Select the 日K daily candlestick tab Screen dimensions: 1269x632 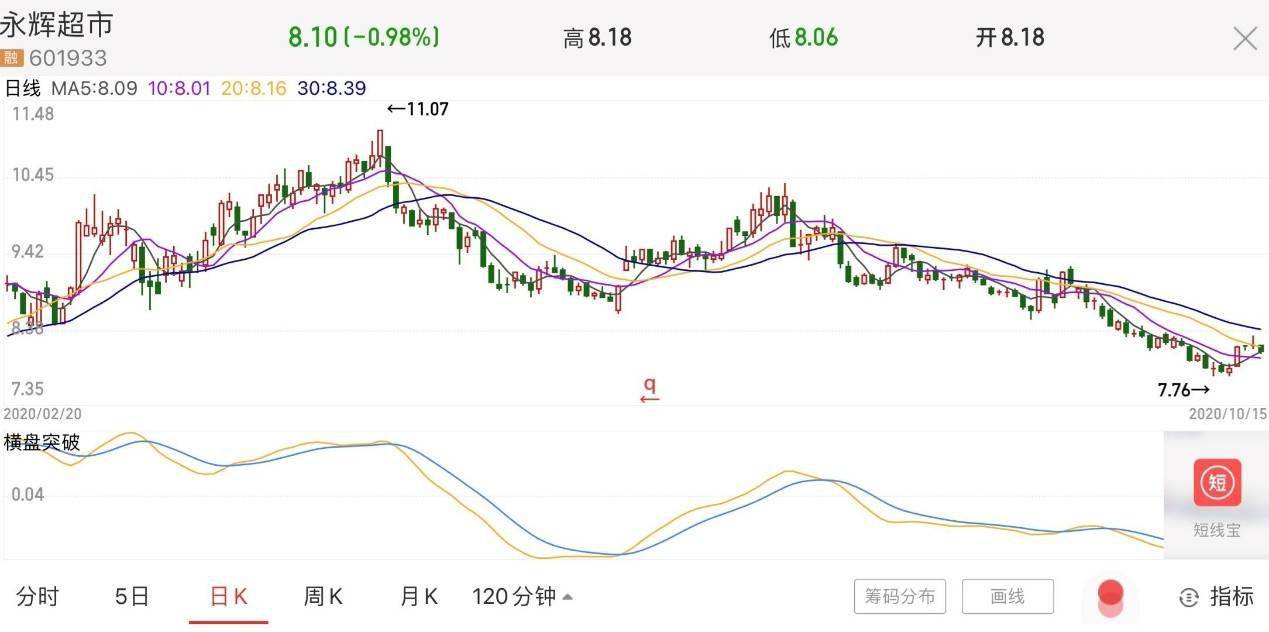228,597
